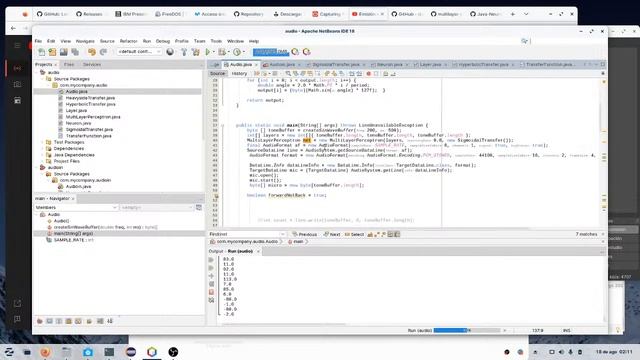Click the Select find button
The image size is (640, 360).
click(x=354, y=234)
